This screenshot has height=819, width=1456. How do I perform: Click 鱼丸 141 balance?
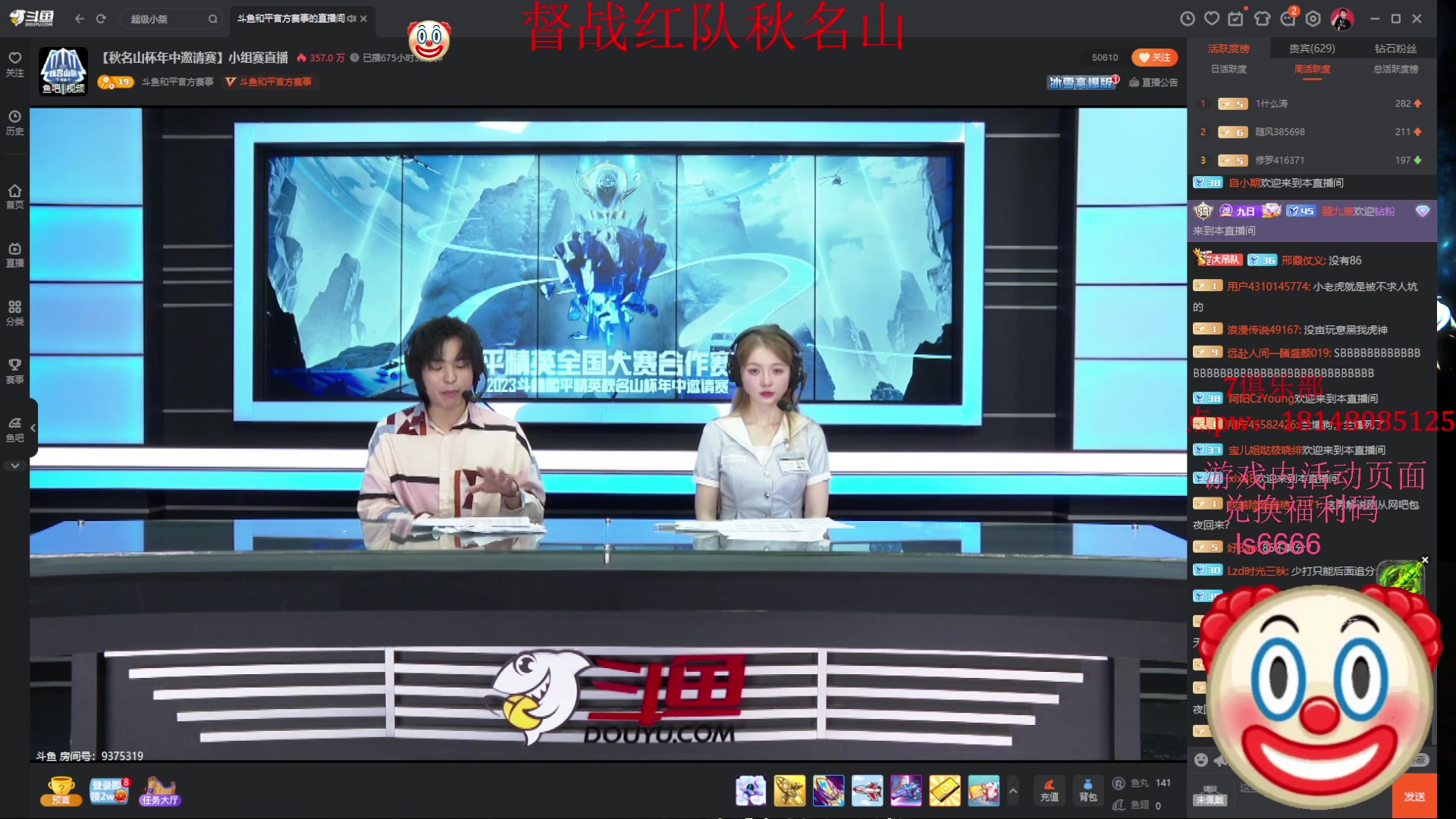(1142, 783)
